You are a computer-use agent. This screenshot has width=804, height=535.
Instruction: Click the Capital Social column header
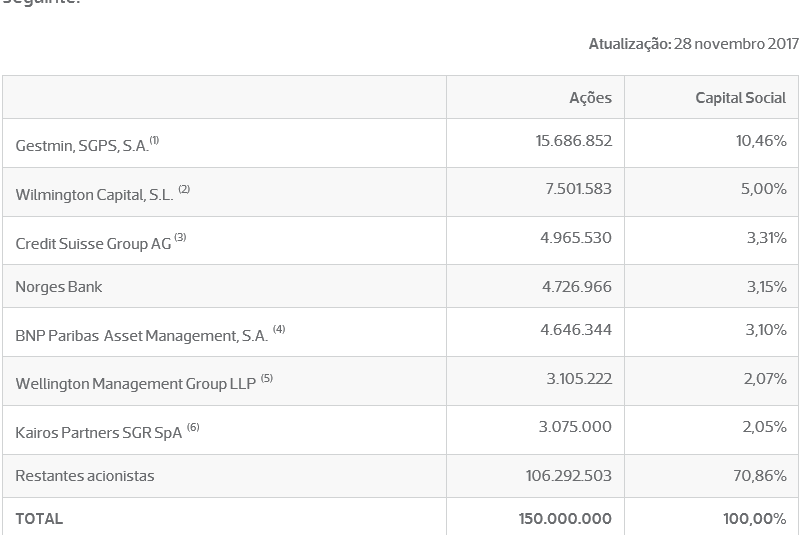740,98
